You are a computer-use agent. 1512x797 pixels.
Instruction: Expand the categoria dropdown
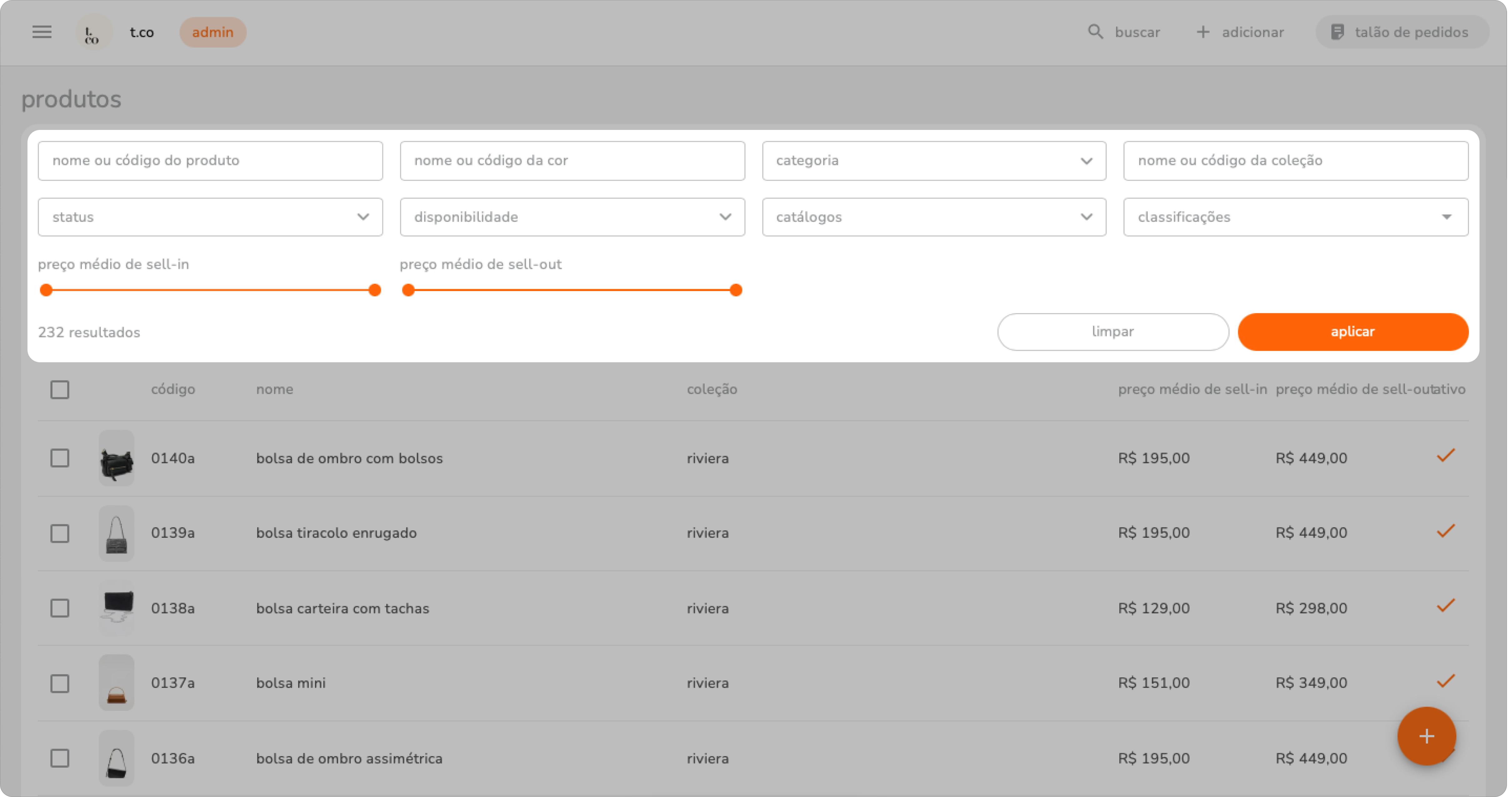pyautogui.click(x=934, y=161)
